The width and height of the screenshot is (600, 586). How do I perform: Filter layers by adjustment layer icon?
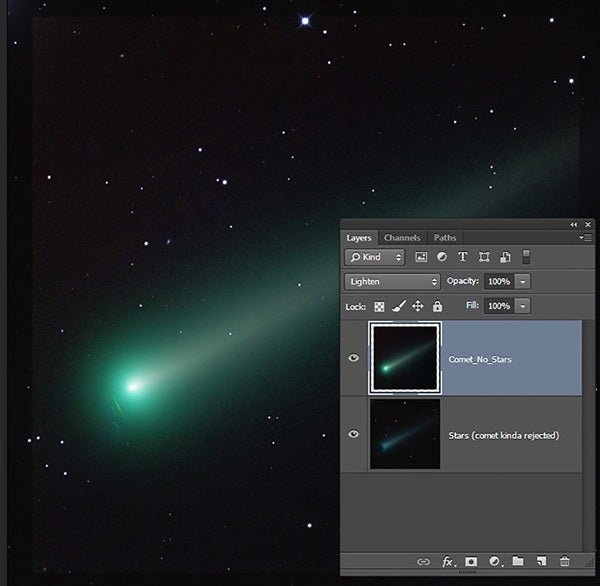click(442, 257)
